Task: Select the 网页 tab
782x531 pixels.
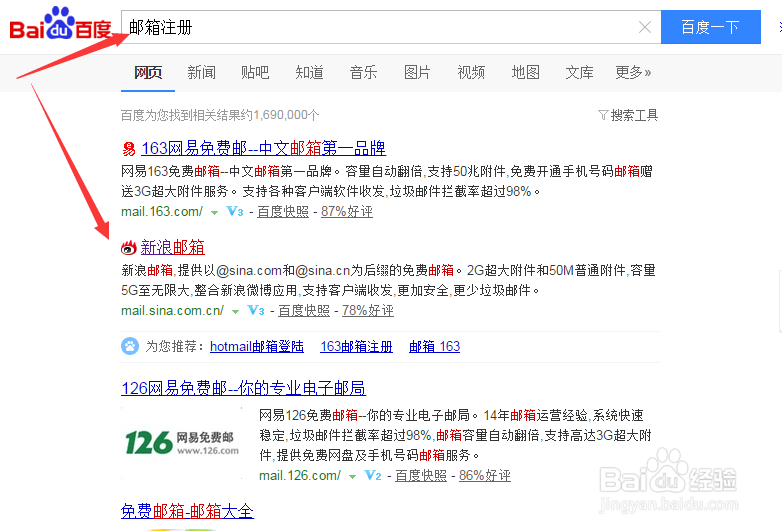Action: point(148,73)
